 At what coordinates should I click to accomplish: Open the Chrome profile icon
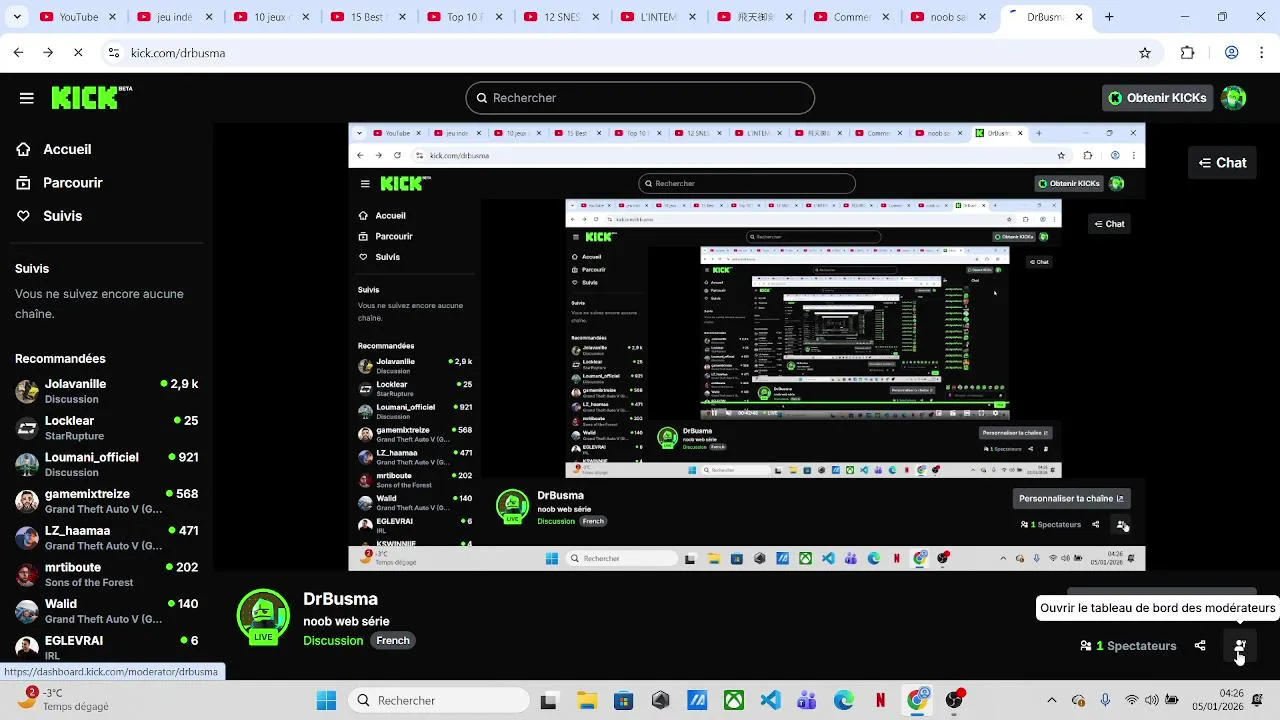pos(1232,53)
